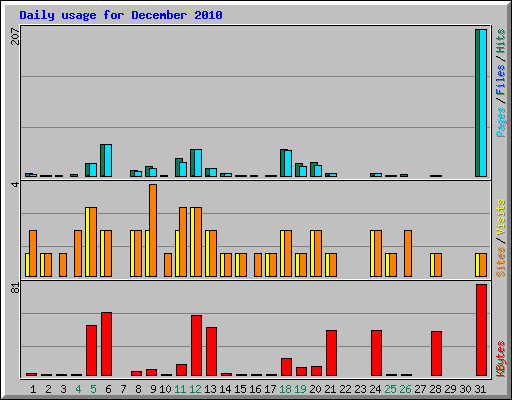Viewport: 512px width, 400px height.
Task: Click day label '29' on axis
Action: (x=450, y=389)
